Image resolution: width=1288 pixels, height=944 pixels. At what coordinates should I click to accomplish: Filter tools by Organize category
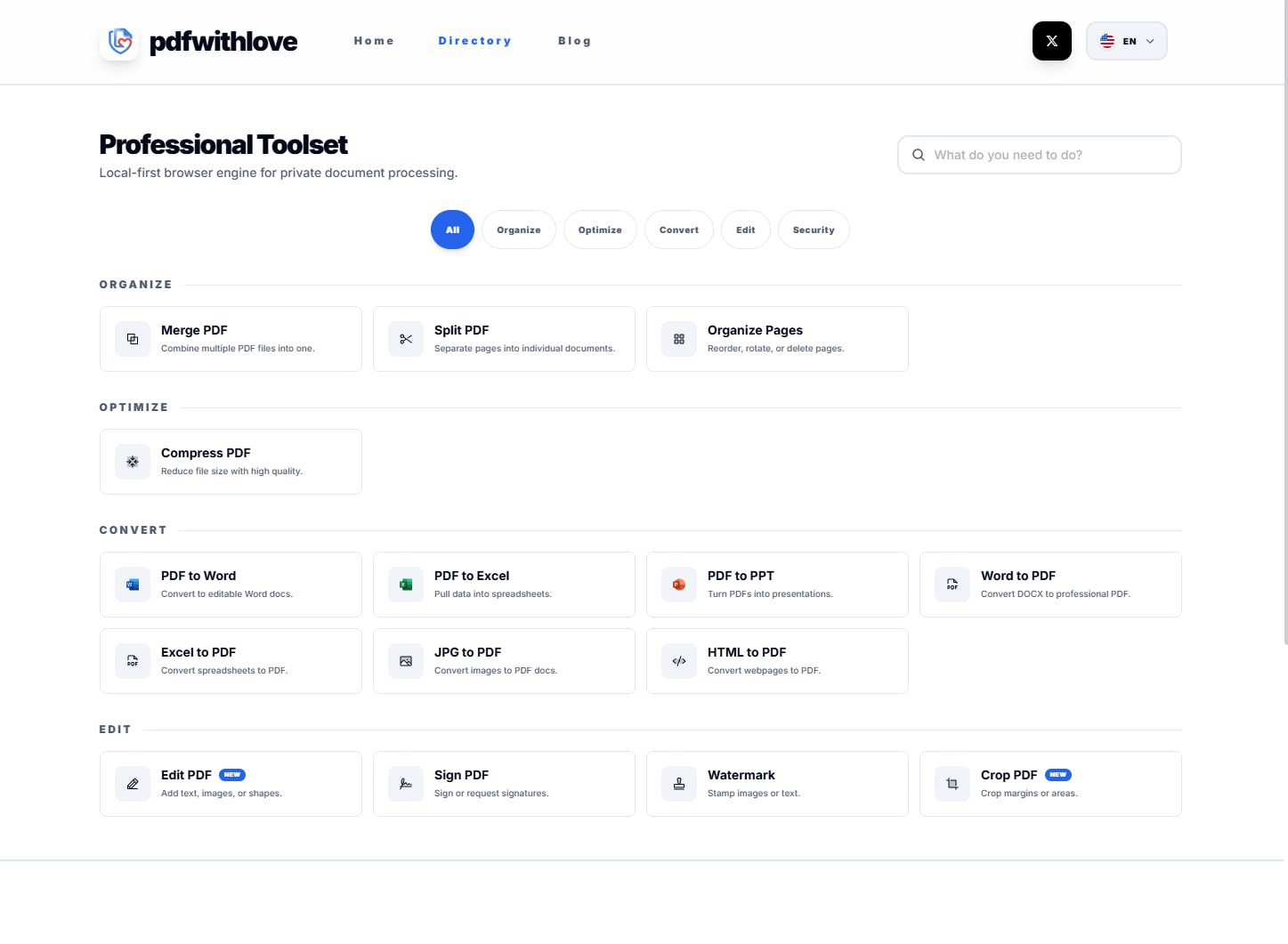coord(518,230)
